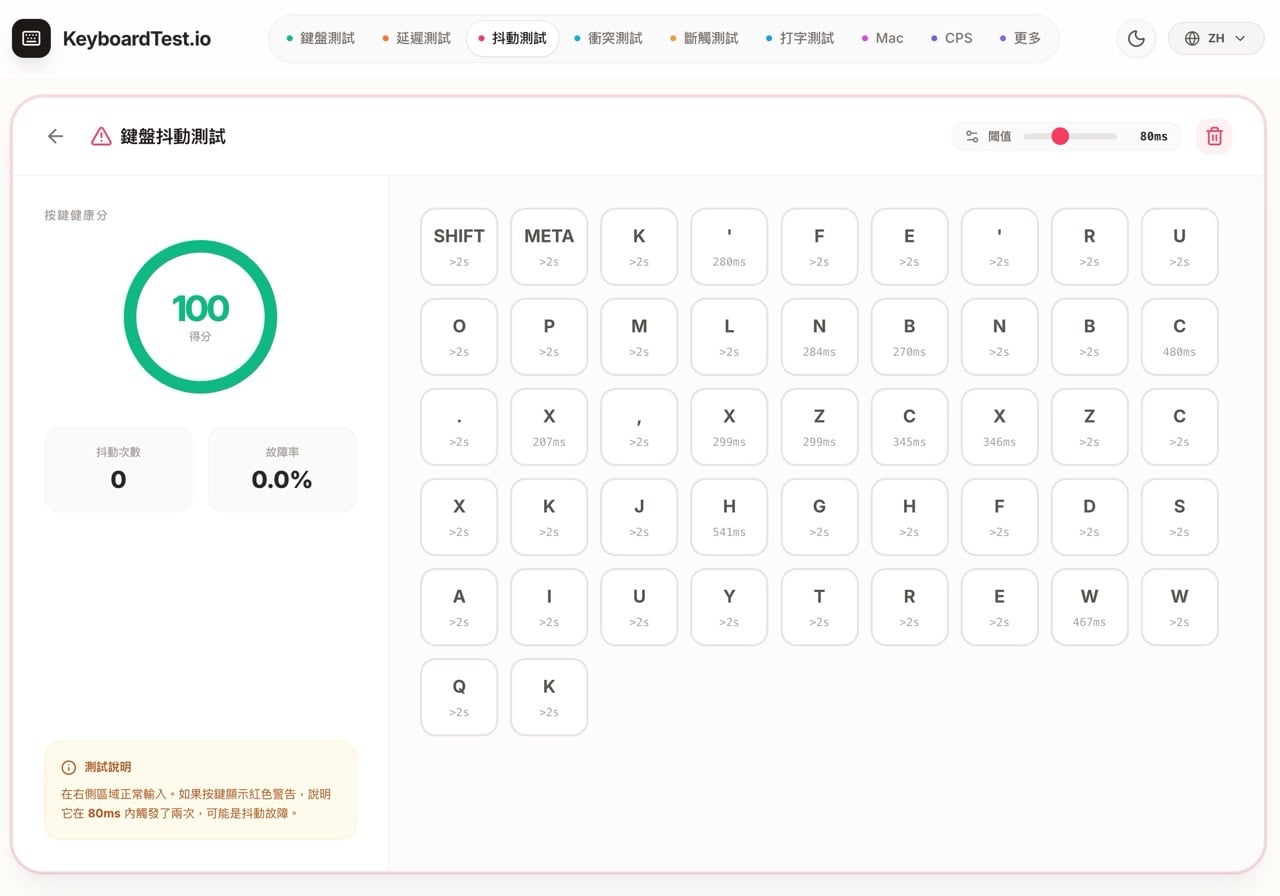Click the globe language icon

click(1191, 38)
